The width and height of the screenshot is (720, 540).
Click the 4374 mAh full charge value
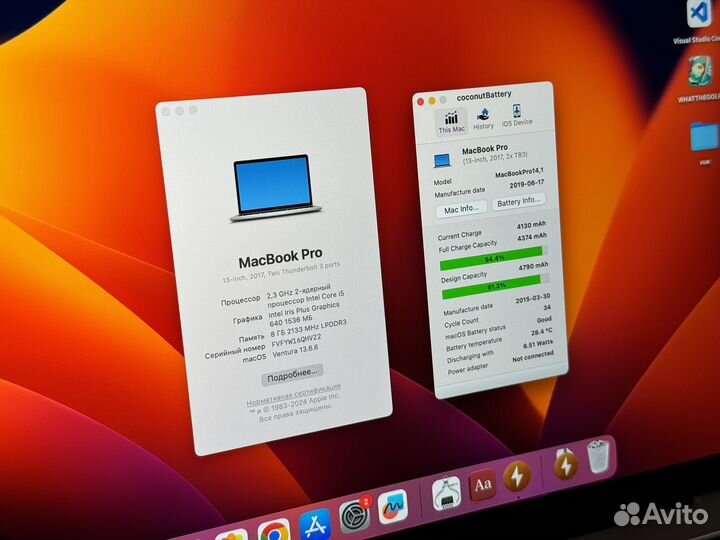tap(532, 236)
